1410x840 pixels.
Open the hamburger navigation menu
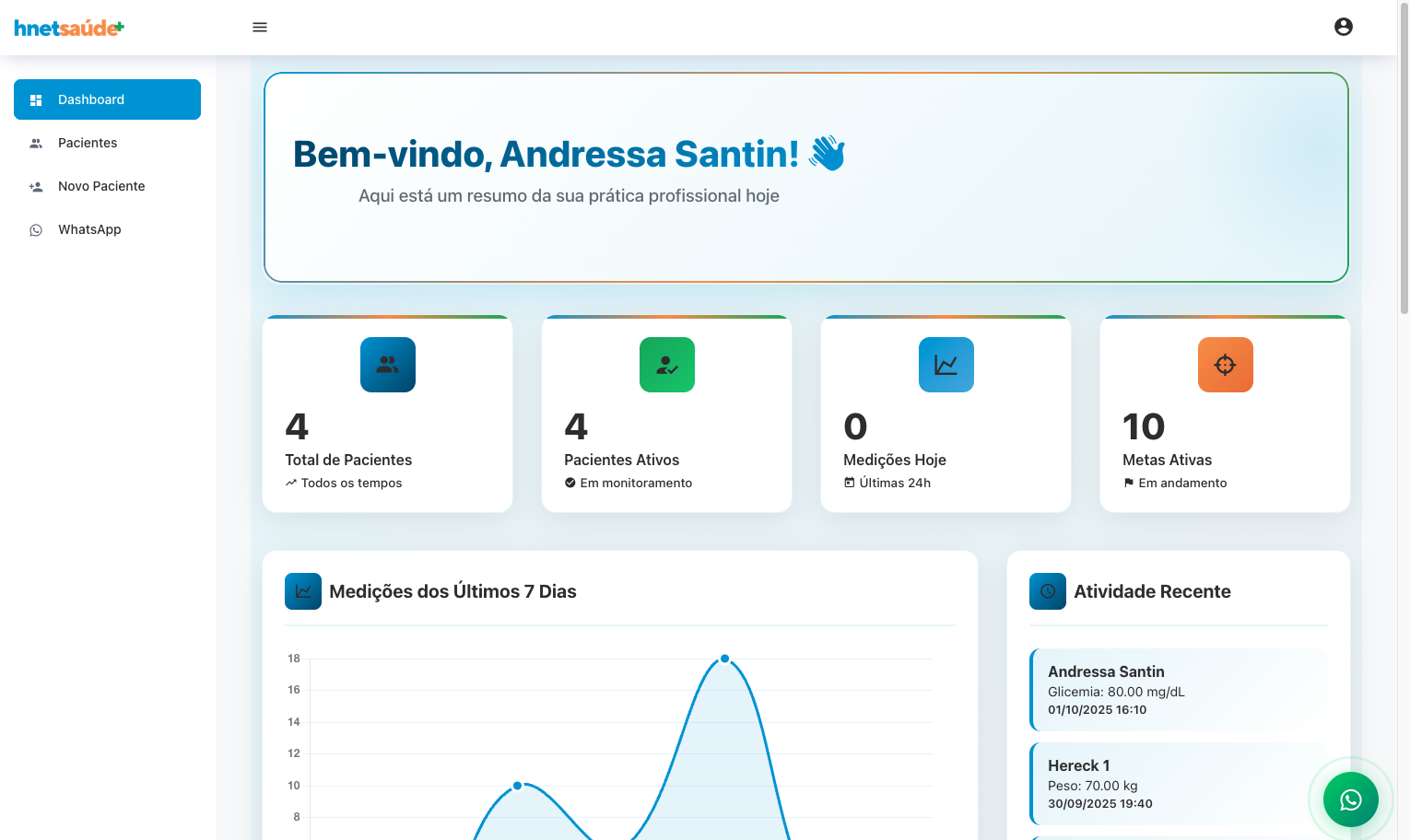click(259, 27)
